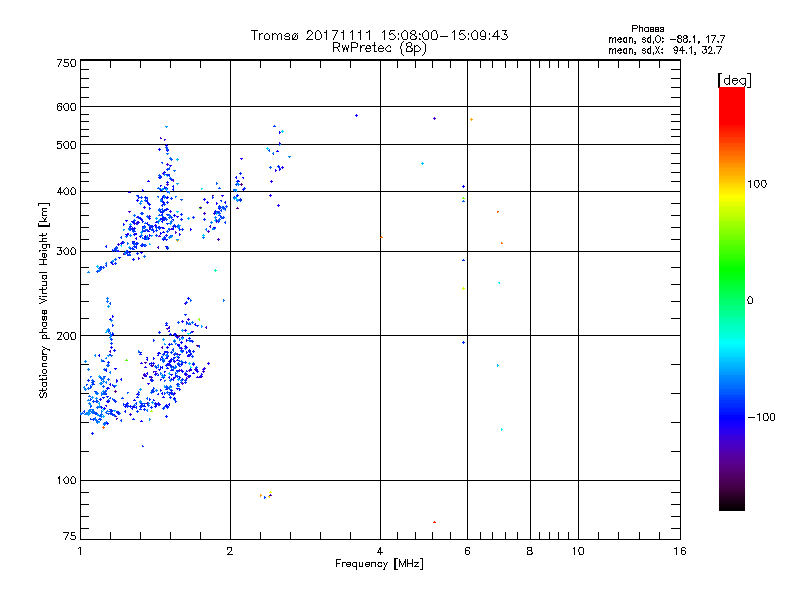
Task: Click the '750' y-axis tick label
Action: tap(66, 63)
